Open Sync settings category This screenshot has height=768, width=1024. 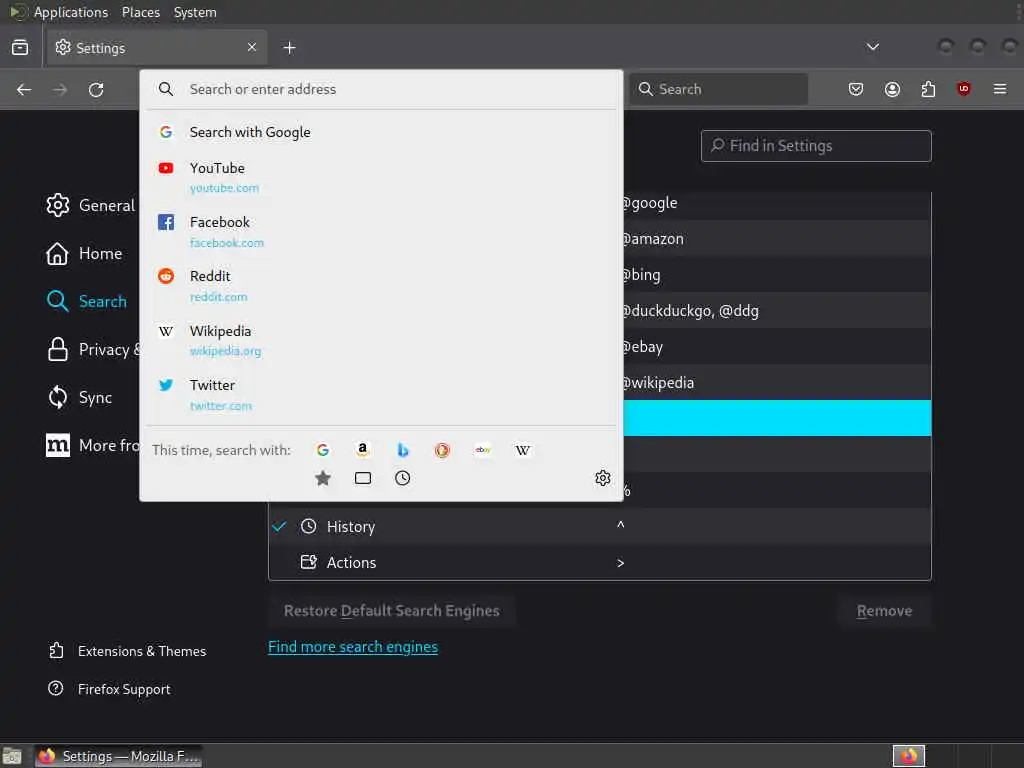[79, 398]
